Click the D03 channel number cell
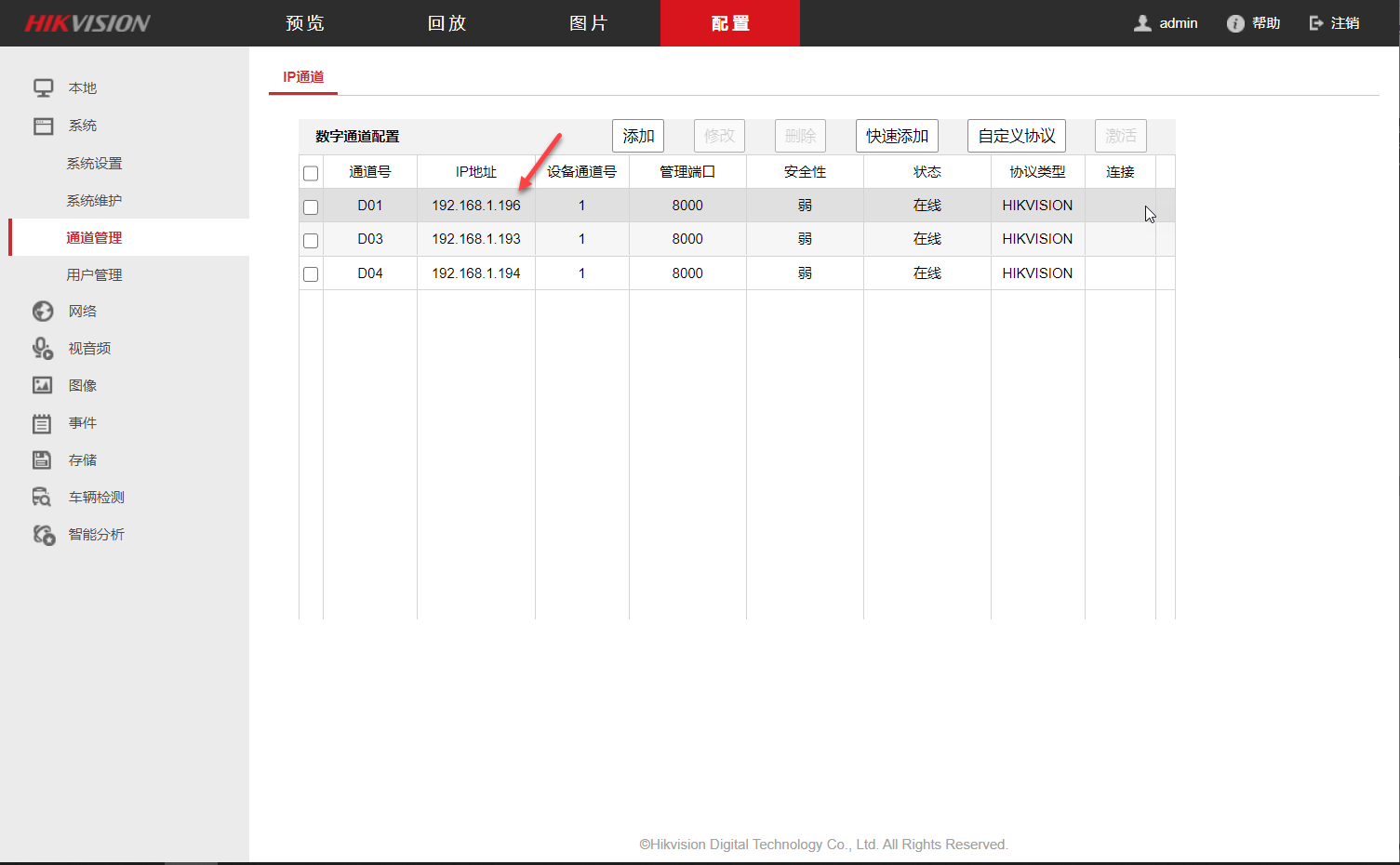Screen dimensions: 1400x865 pyautogui.click(x=370, y=239)
